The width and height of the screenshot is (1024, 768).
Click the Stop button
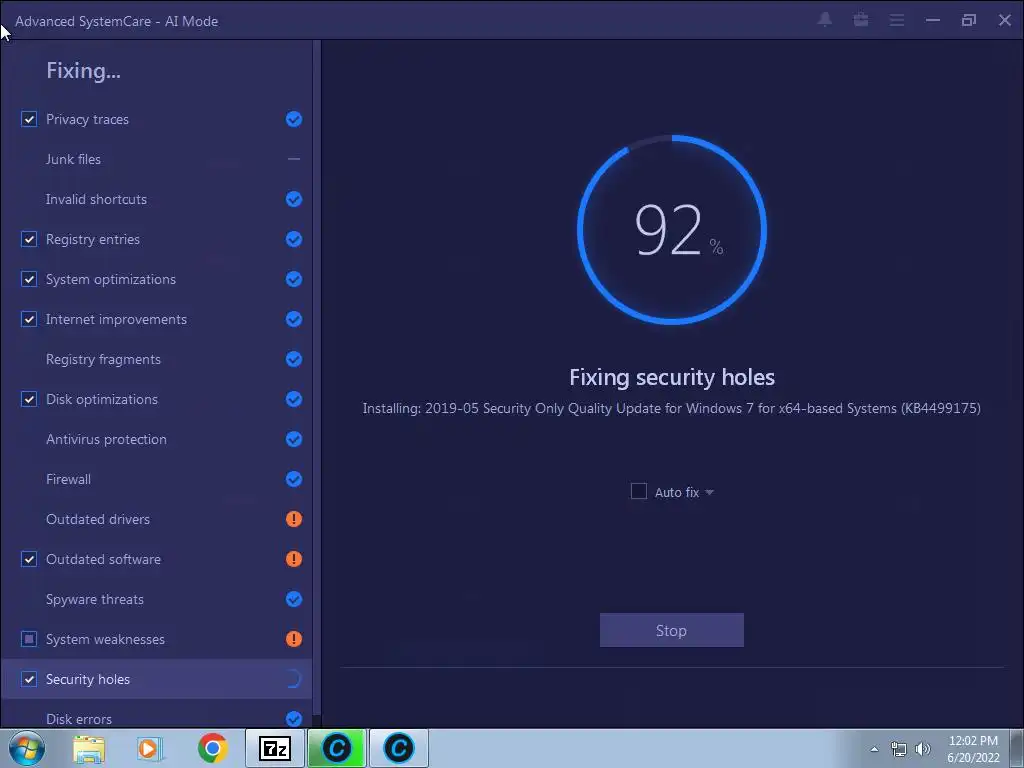[x=671, y=630]
